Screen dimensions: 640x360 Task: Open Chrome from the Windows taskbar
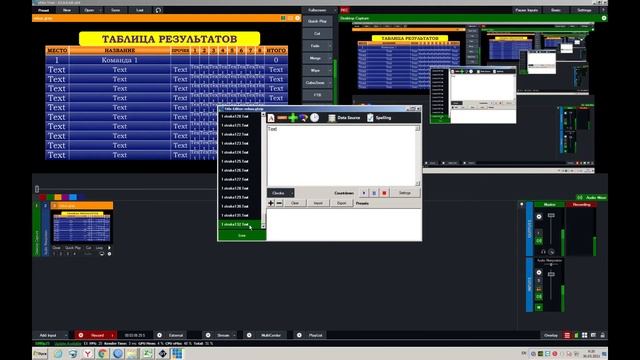click(x=103, y=353)
